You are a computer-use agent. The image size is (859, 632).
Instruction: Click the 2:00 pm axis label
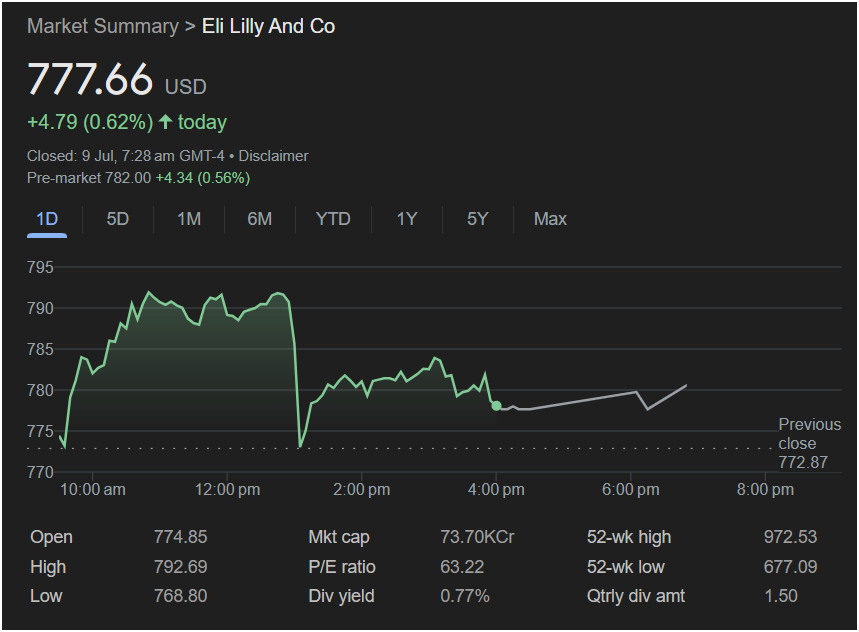coord(362,490)
